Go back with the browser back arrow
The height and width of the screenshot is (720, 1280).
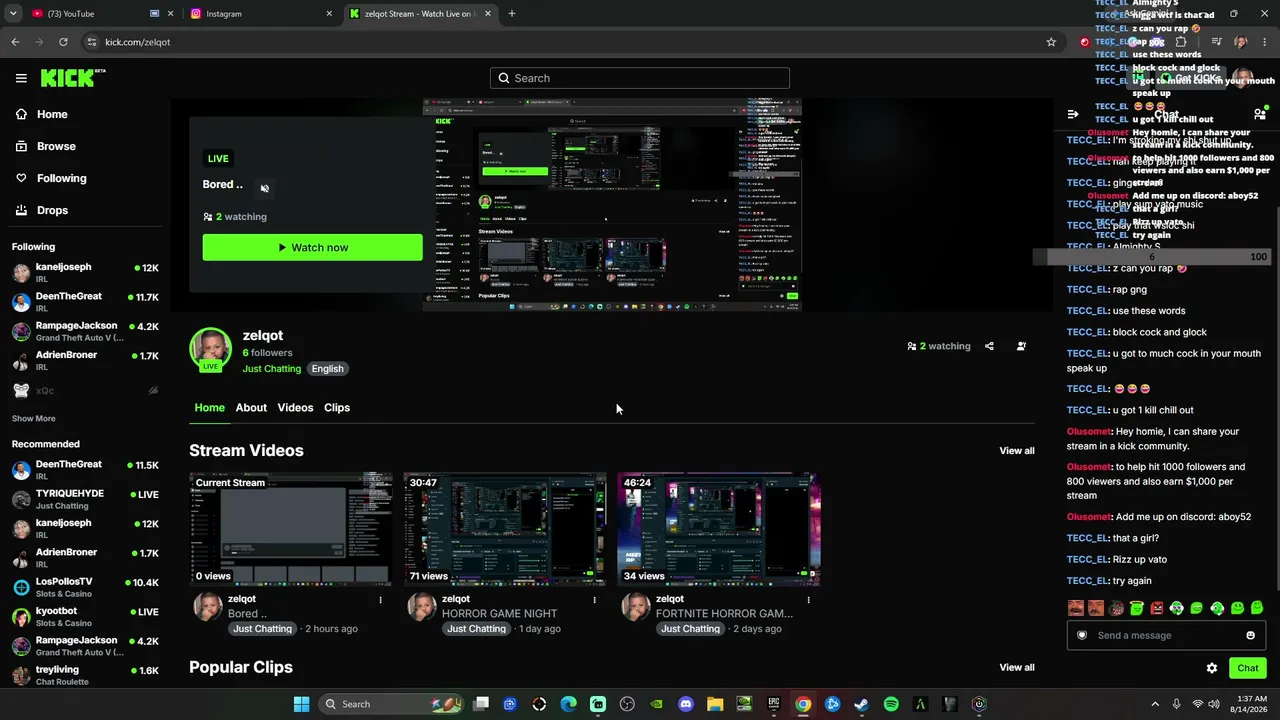[x=15, y=42]
